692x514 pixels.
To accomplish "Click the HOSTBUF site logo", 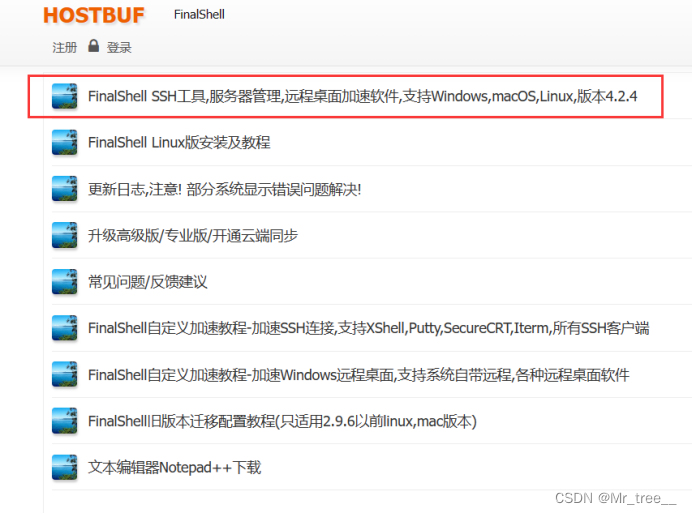I will [x=94, y=15].
